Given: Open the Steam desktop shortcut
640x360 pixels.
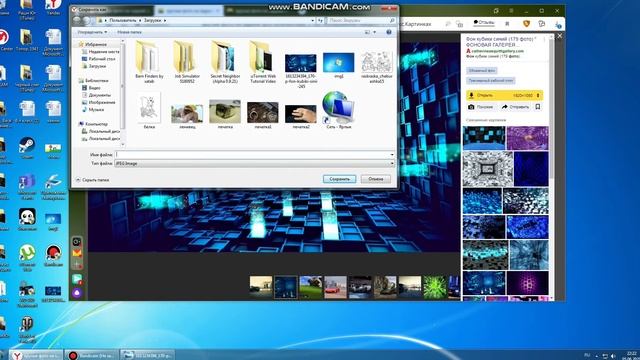Looking at the screenshot, I should (27, 149).
